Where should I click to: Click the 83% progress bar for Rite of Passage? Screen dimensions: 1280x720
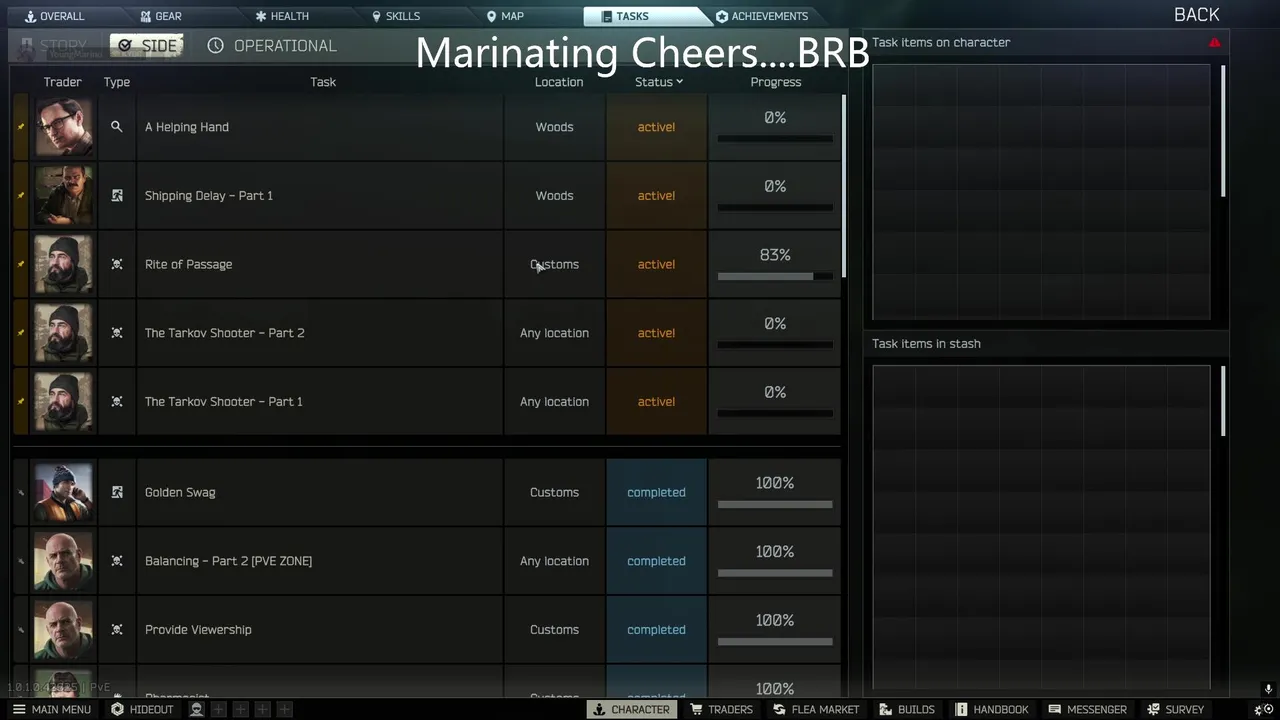[x=775, y=277]
